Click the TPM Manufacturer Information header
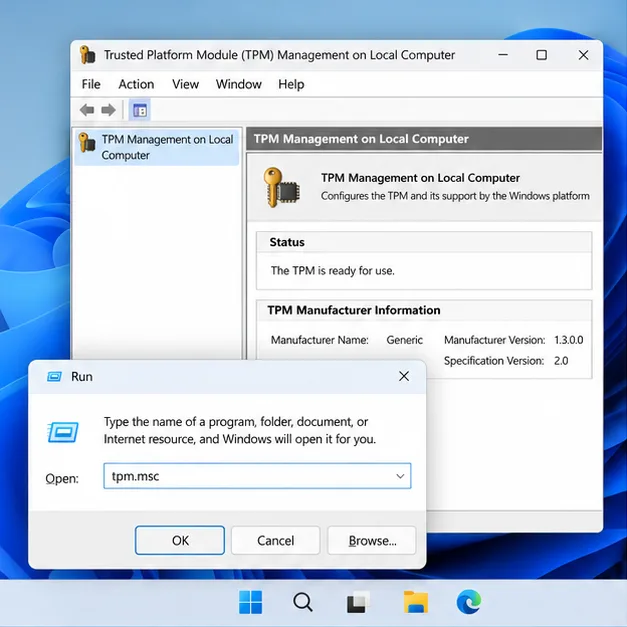The width and height of the screenshot is (627, 627). 424,310
